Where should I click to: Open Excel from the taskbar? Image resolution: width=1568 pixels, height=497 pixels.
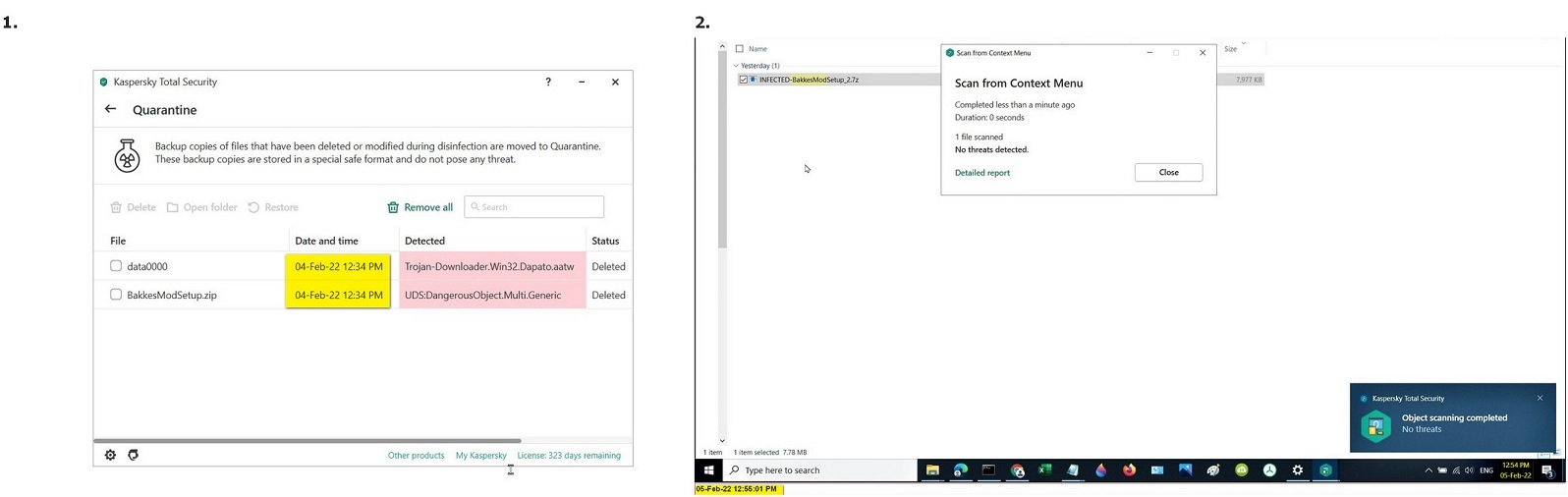[x=1044, y=470]
